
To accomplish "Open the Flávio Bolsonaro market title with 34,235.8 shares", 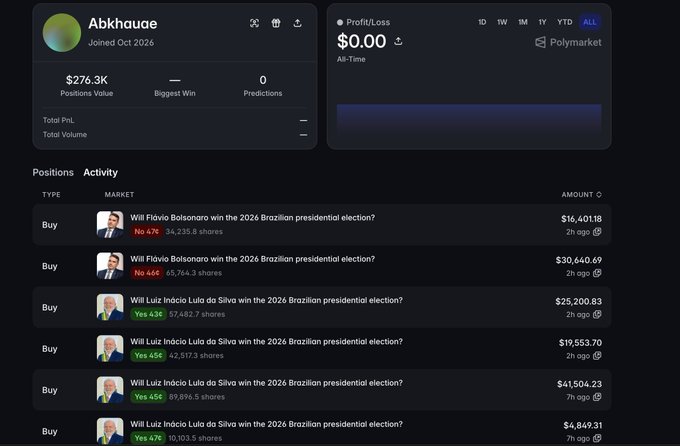I will pos(252,217).
